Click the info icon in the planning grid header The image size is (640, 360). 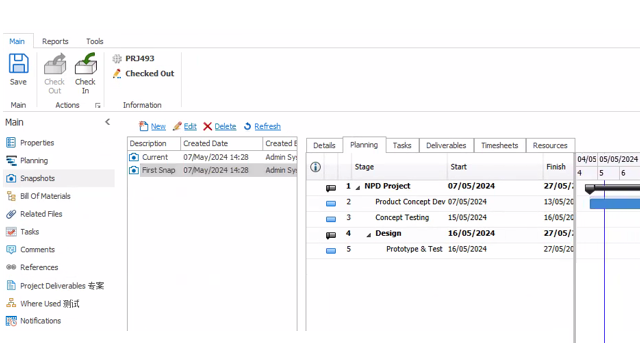coord(316,167)
